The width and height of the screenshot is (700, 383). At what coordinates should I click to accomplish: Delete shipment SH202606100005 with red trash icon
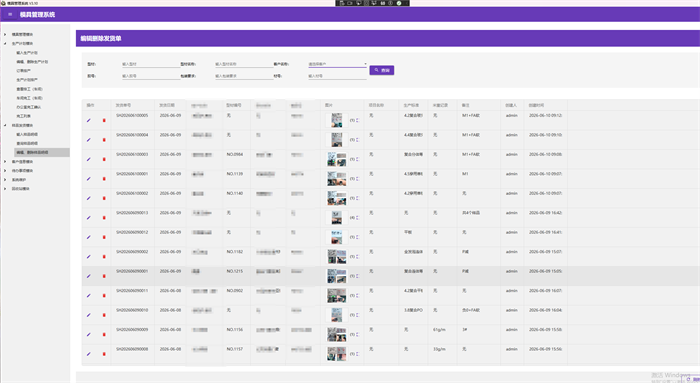pos(104,121)
